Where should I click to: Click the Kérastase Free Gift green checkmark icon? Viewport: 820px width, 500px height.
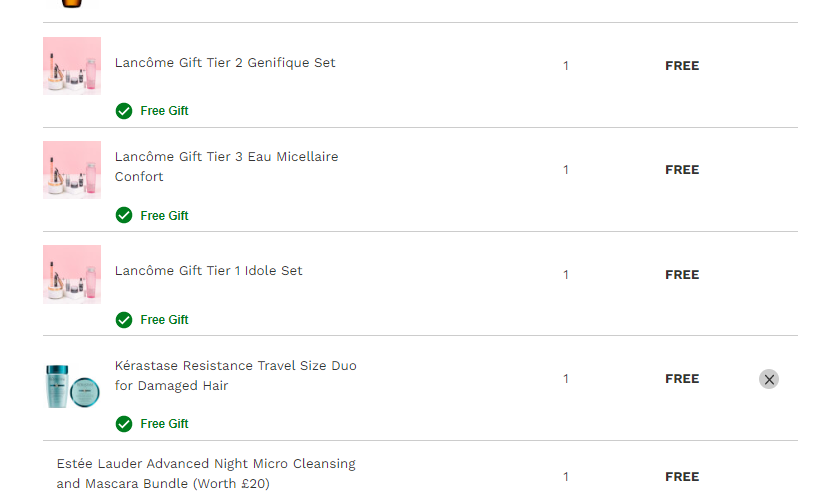(x=124, y=424)
